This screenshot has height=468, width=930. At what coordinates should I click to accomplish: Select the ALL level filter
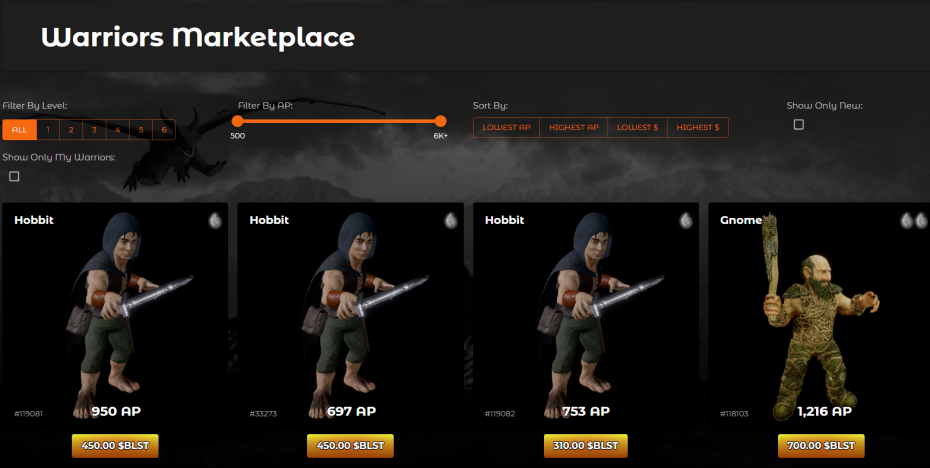20,129
